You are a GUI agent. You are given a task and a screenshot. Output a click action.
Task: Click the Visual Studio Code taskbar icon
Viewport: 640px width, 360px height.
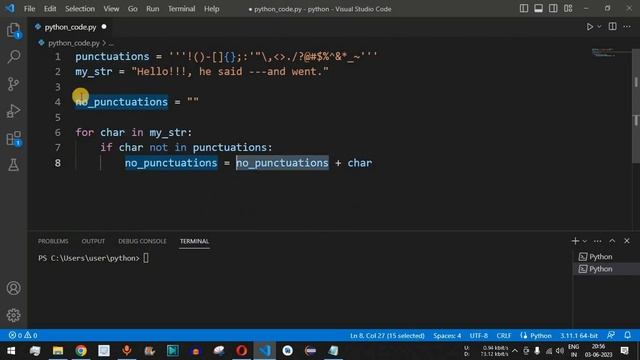click(264, 351)
